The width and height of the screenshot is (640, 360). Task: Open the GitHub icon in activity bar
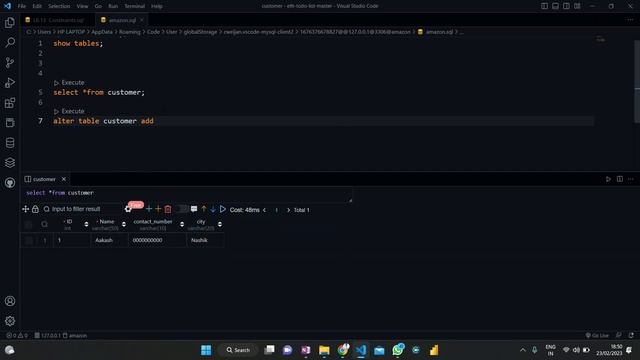[x=10, y=182]
